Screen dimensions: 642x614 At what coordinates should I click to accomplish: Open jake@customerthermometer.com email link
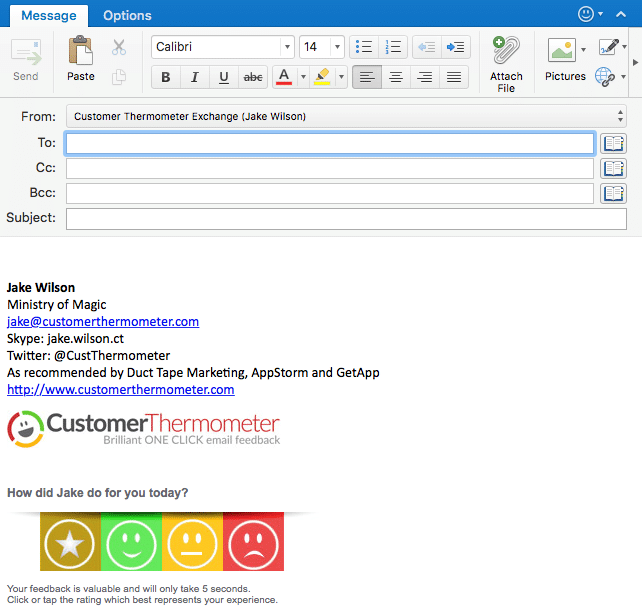(x=103, y=322)
